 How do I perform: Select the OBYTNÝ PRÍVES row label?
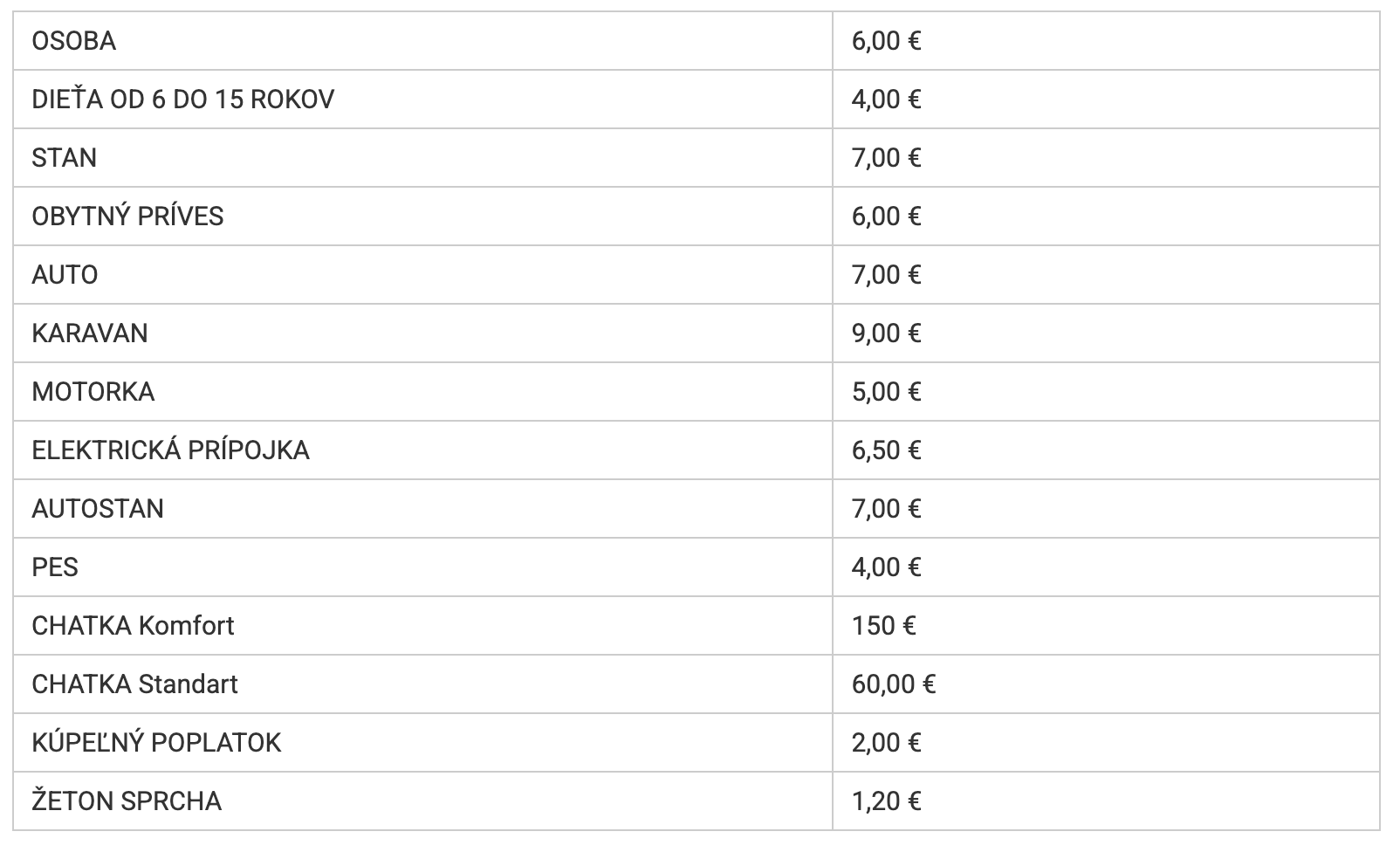tap(127, 216)
